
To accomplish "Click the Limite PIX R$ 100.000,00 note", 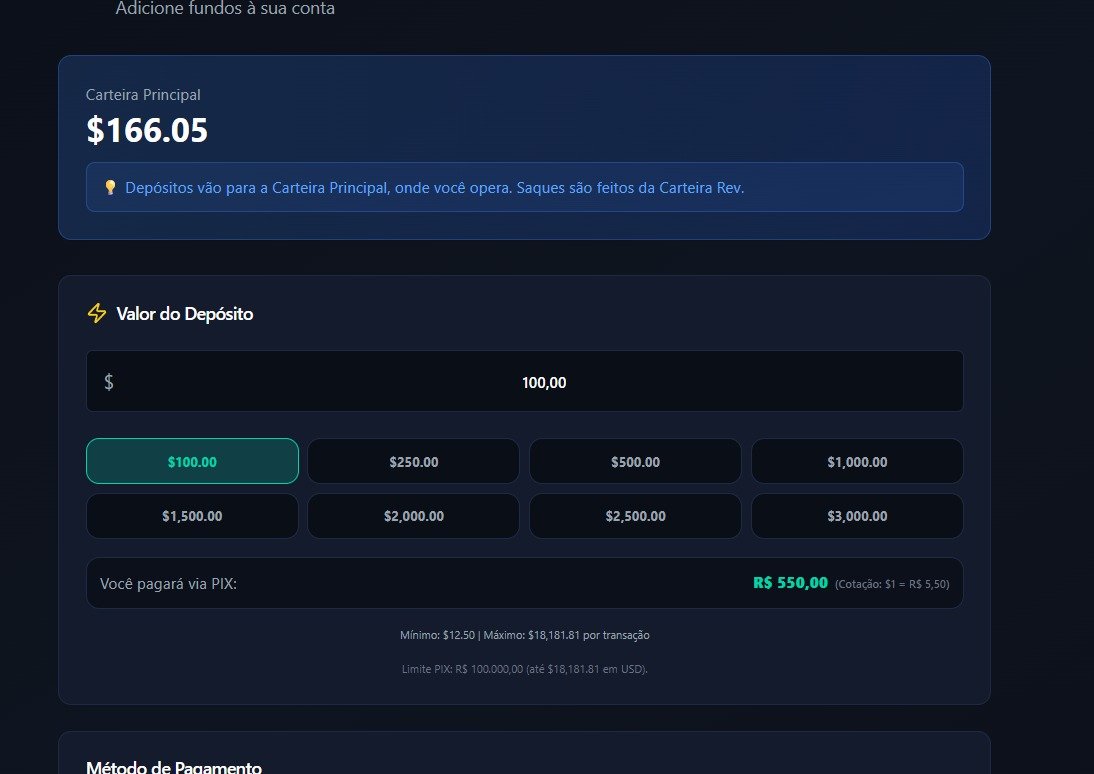I will [x=525, y=669].
